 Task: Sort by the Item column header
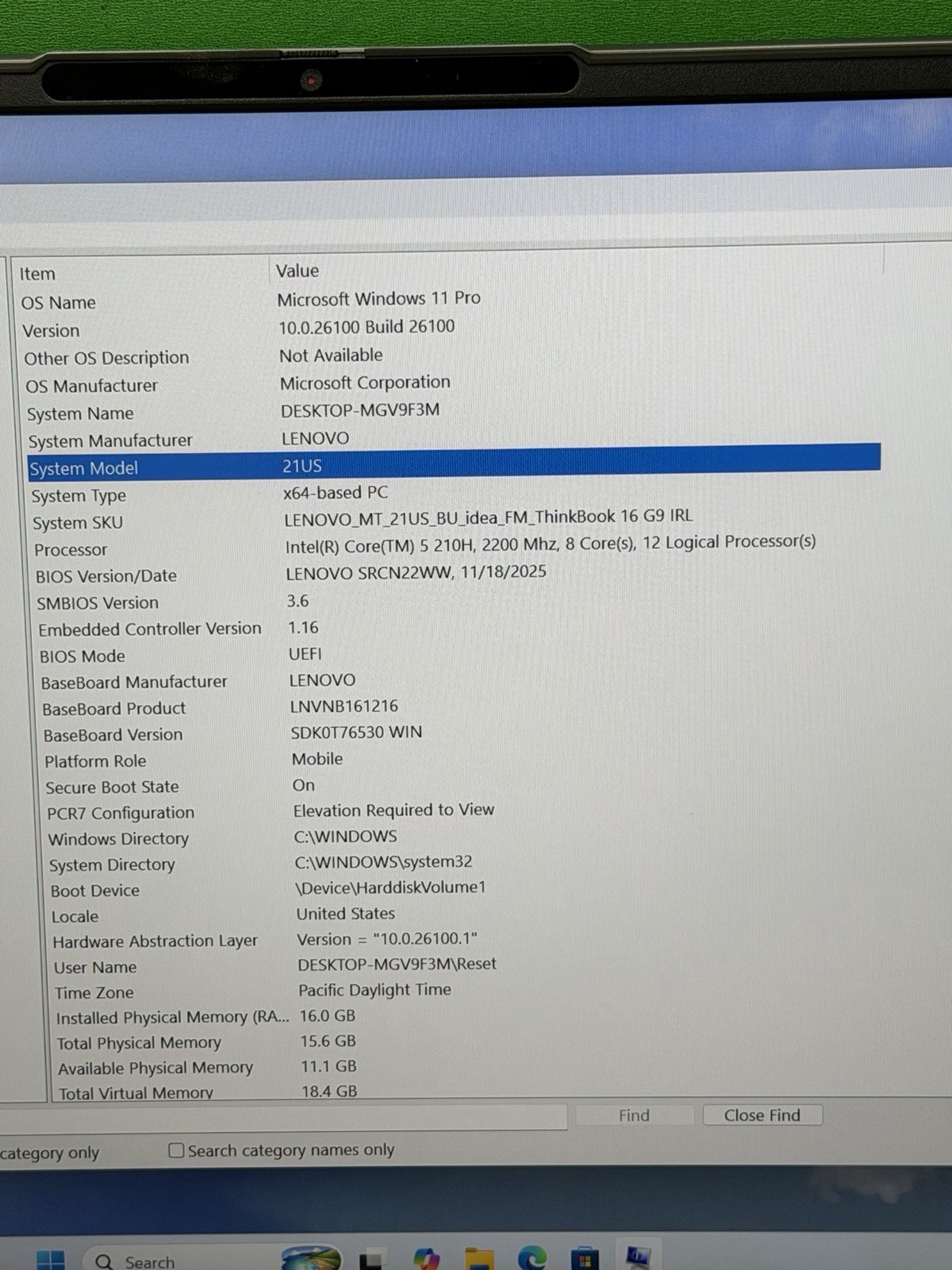(x=37, y=274)
